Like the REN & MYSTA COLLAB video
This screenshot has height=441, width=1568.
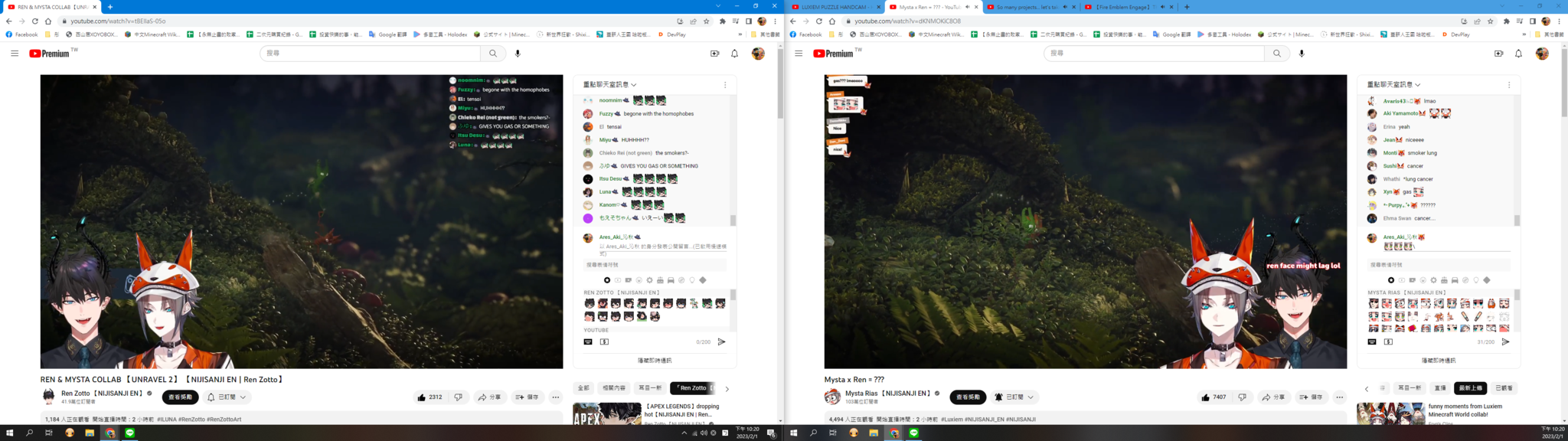430,397
